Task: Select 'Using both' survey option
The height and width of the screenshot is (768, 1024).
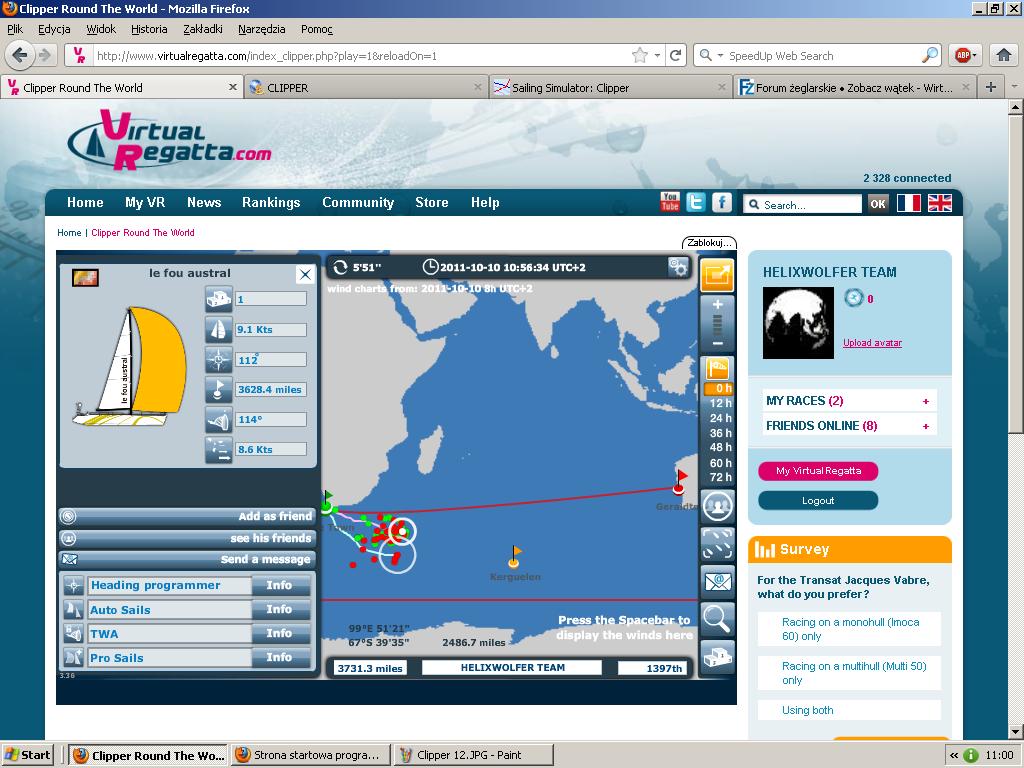Action: [x=808, y=710]
